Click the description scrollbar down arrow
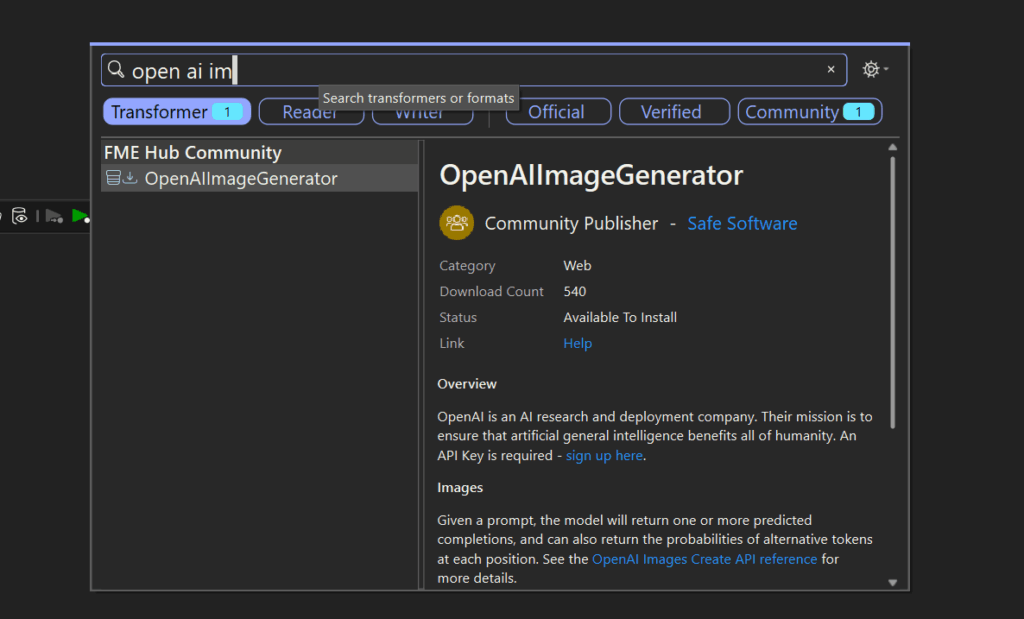The height and width of the screenshot is (619, 1024). pyautogui.click(x=892, y=582)
